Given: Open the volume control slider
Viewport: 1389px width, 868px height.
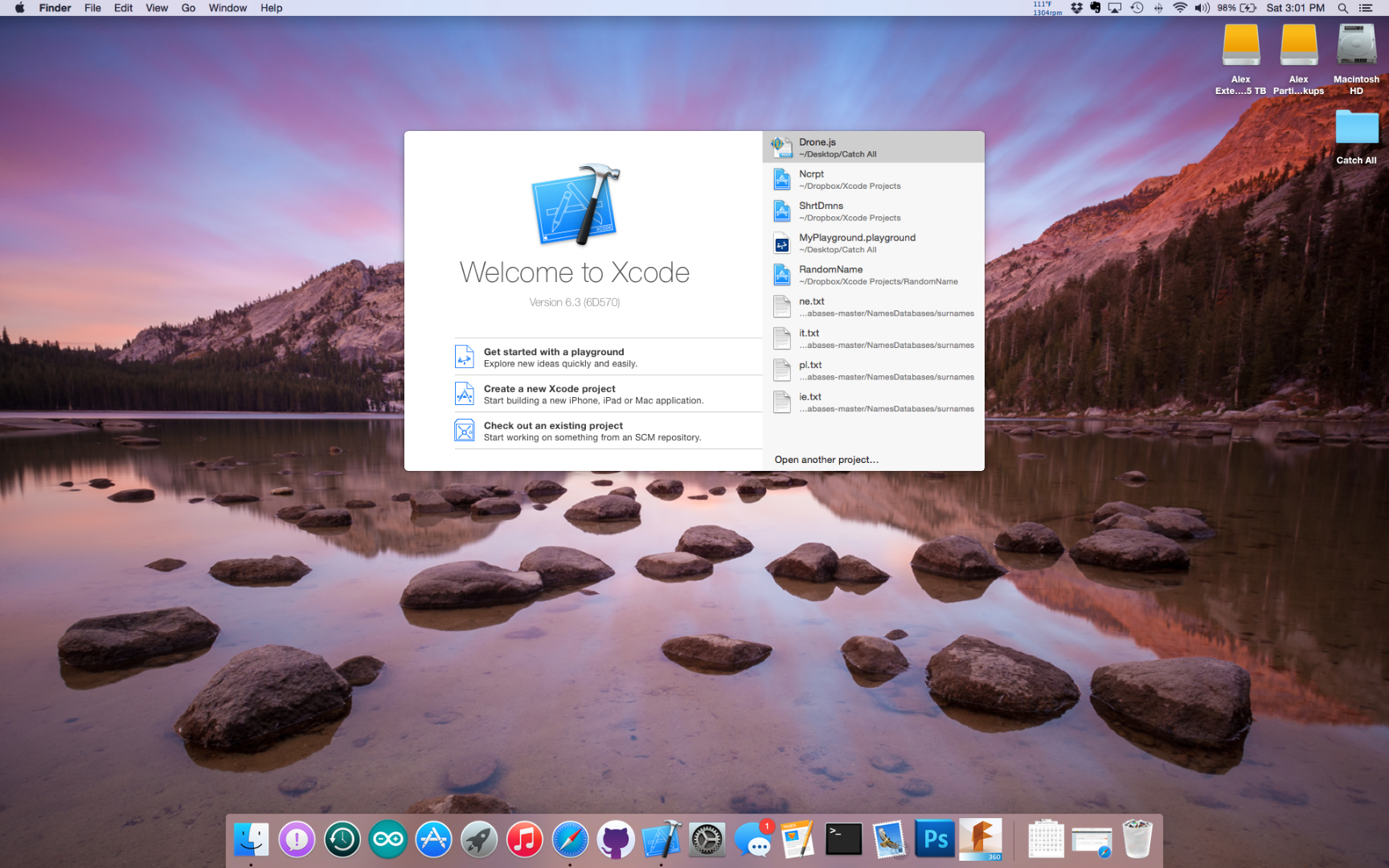Looking at the screenshot, I should (x=1202, y=8).
